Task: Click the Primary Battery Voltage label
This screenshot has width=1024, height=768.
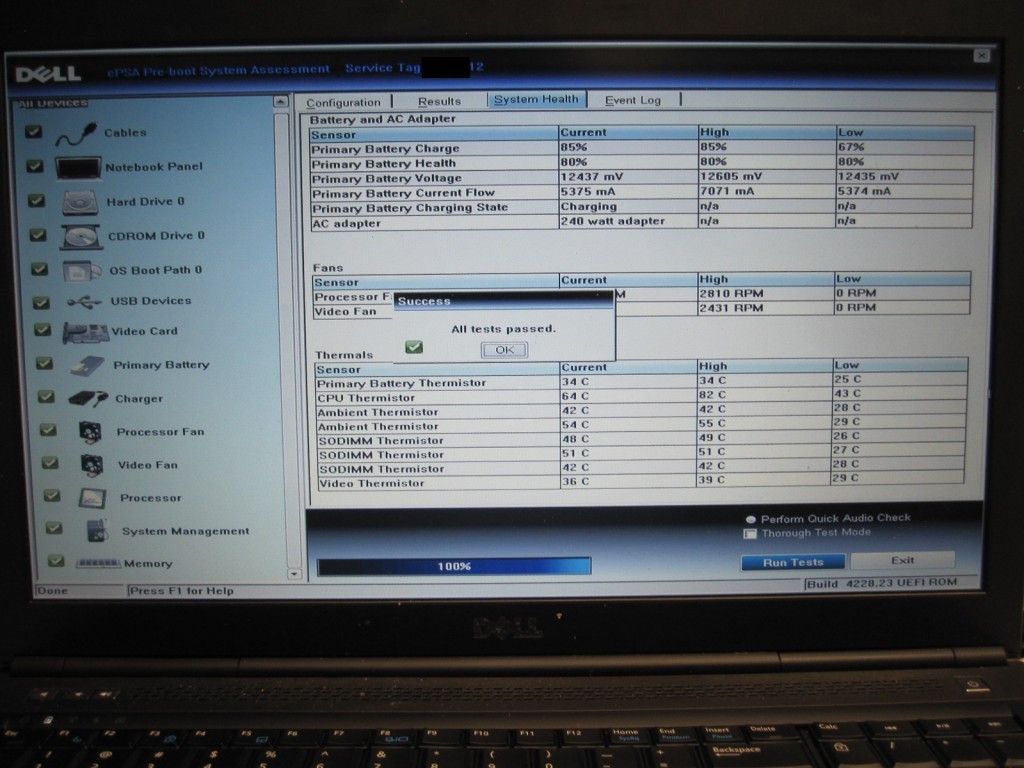Action: pos(387,179)
